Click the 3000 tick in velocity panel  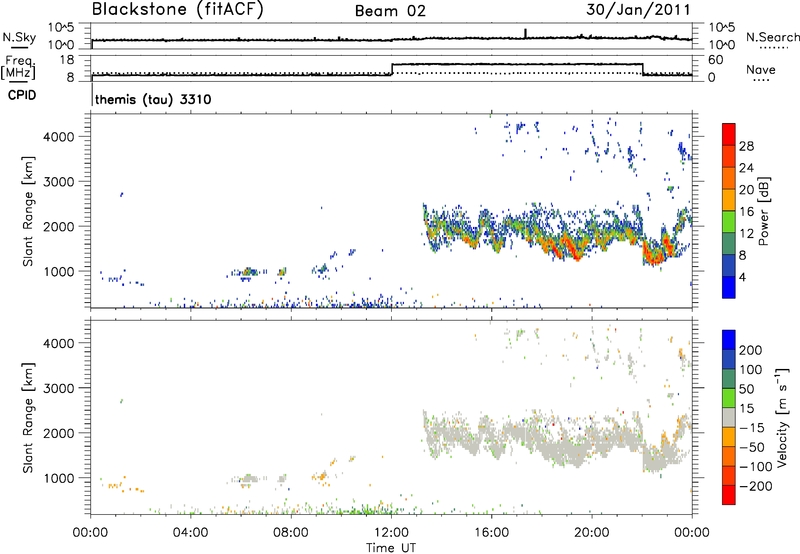pyautogui.click(x=59, y=388)
